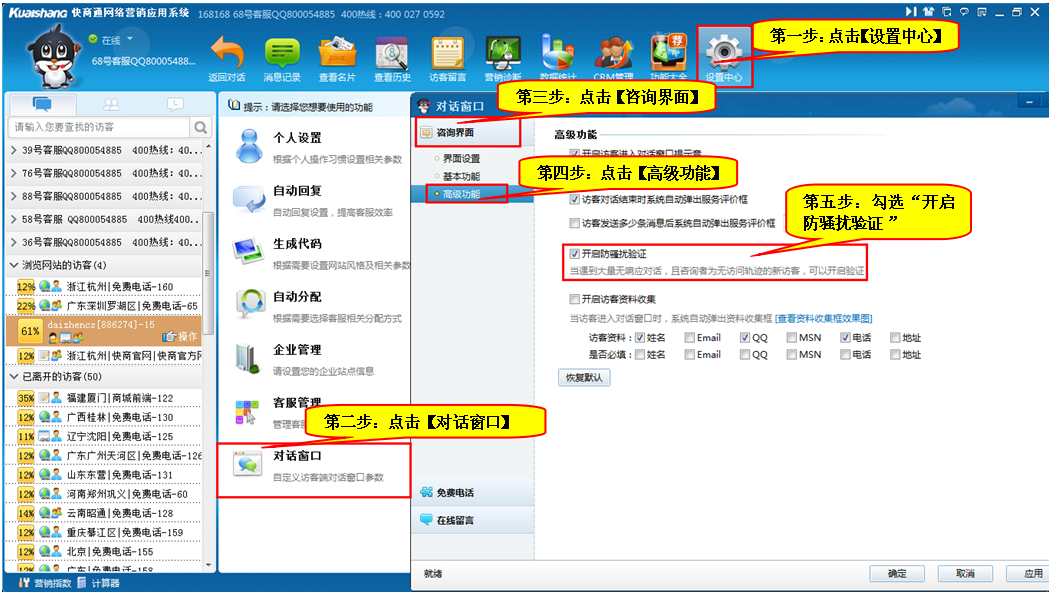Click the 恢复默认 button
Screen dimensions: 1054x593
coord(583,378)
